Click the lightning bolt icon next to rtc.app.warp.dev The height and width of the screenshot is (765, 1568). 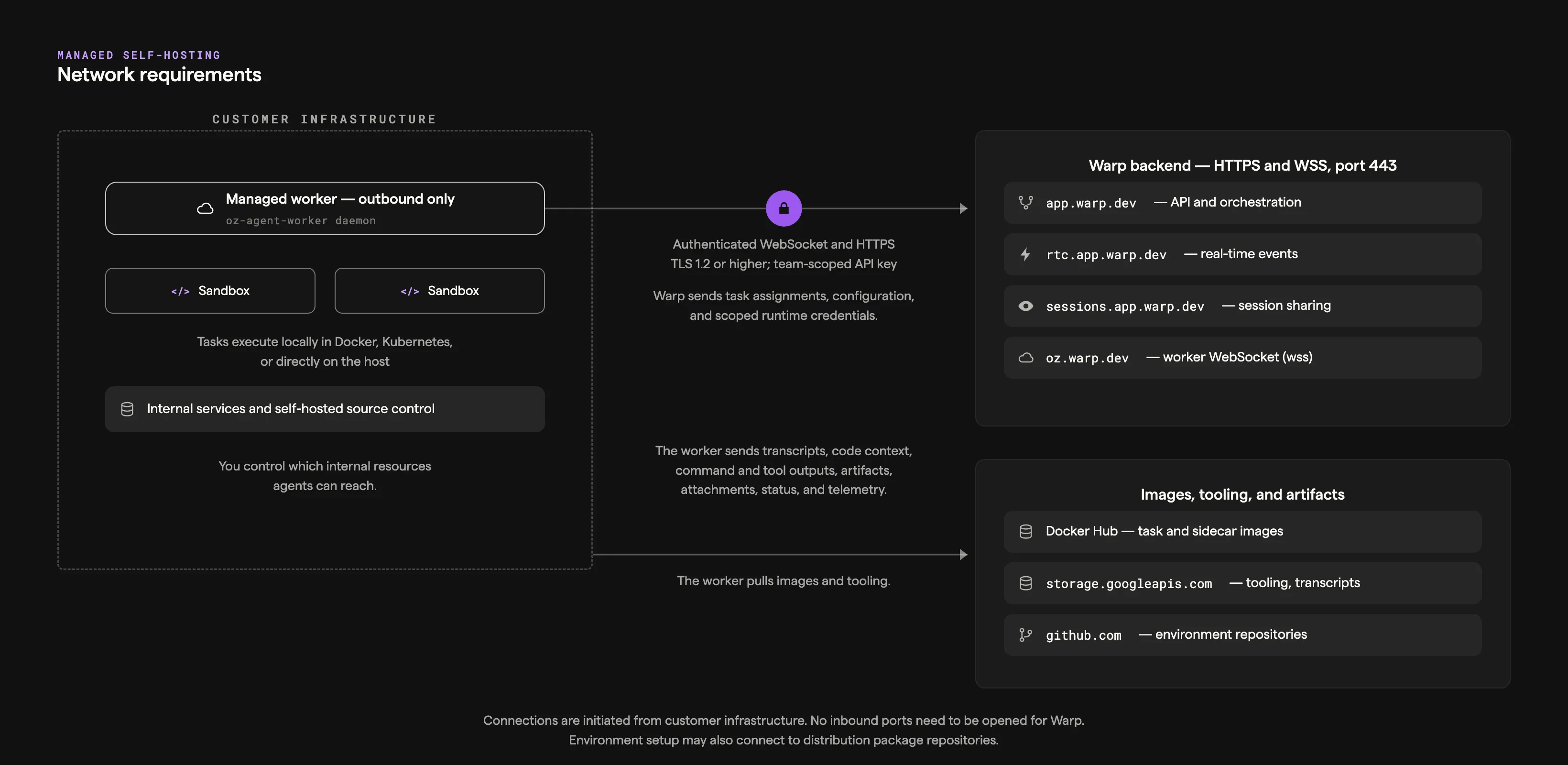pyautogui.click(x=1025, y=254)
